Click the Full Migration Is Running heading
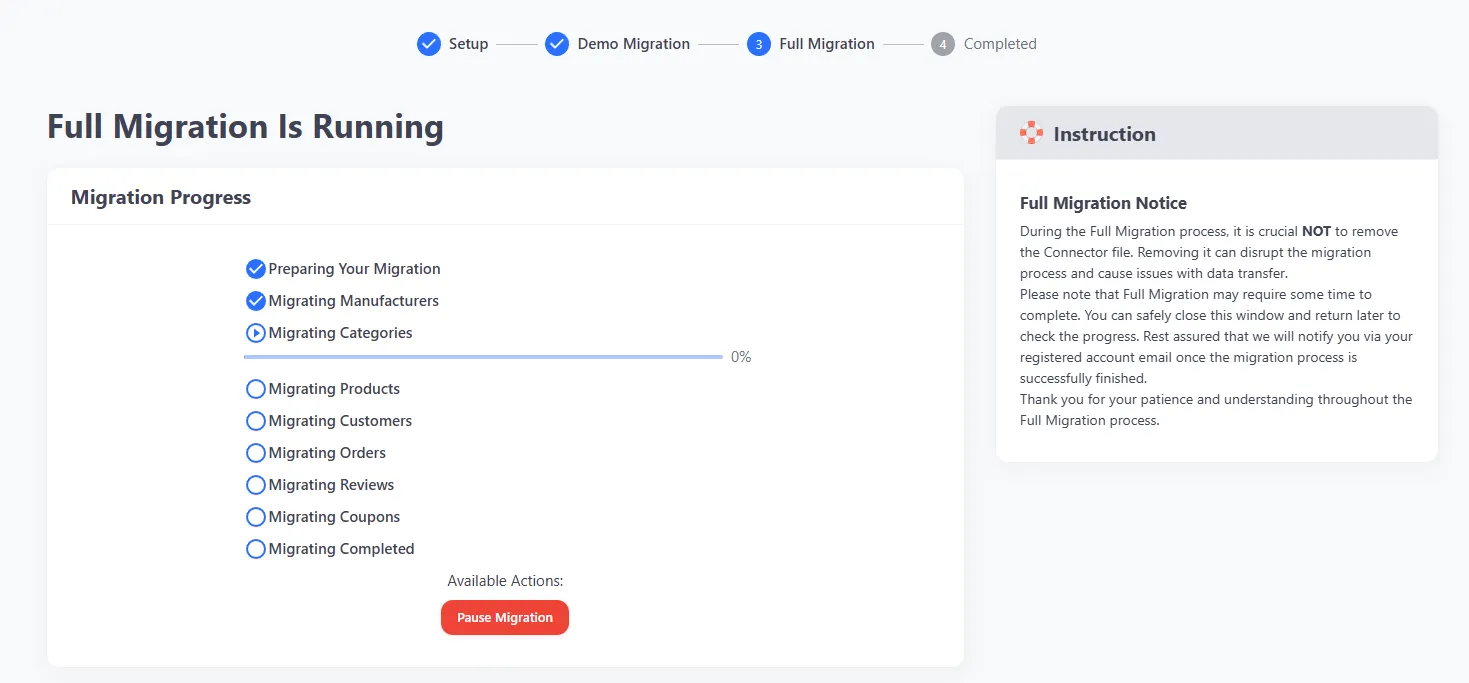The image size is (1469, 683). (x=246, y=127)
